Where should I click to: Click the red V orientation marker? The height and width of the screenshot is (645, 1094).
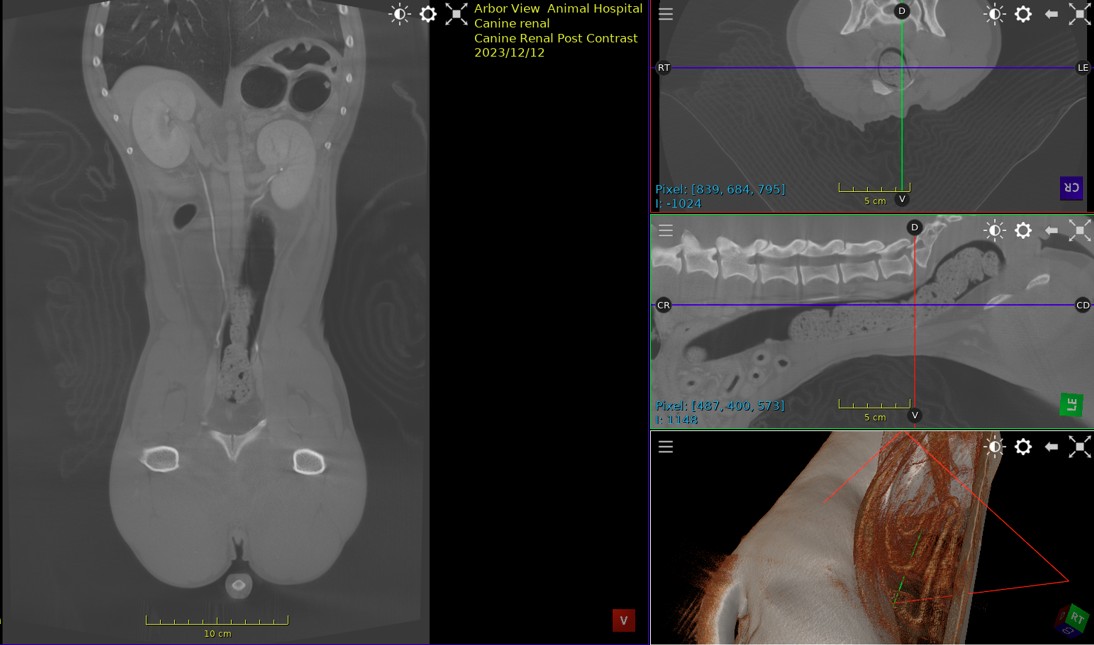(x=624, y=621)
